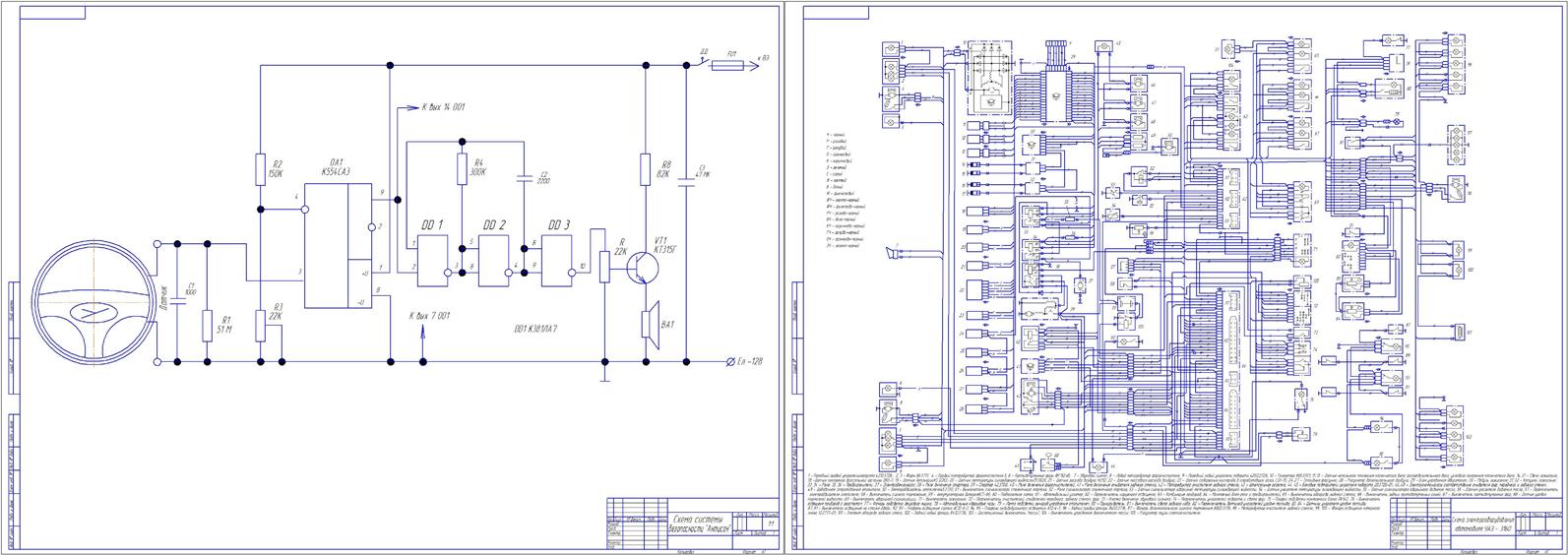Select the R 22K potentiometer symbol
The width and height of the screenshot is (1568, 555).
pyautogui.click(x=604, y=265)
